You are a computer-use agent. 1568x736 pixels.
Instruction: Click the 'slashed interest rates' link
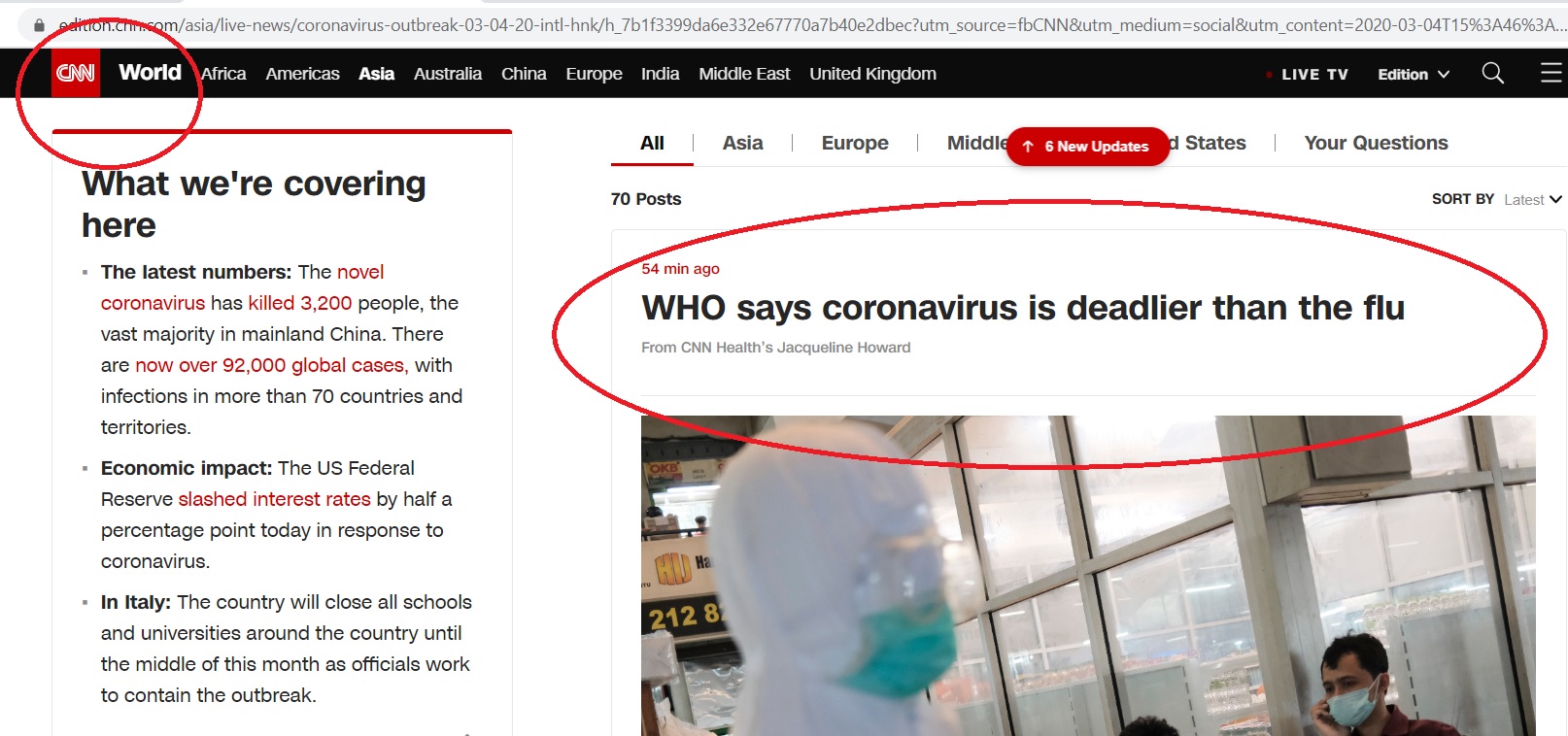click(274, 499)
